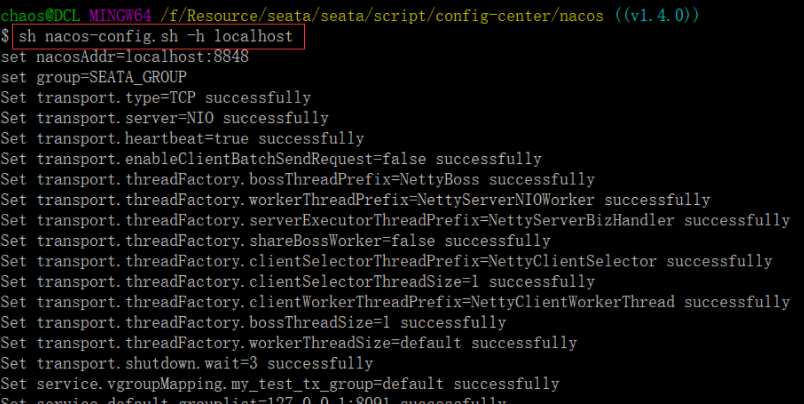Click the group=SEATA_GROUP line
Screen dimensions: 804x404
click(x=94, y=77)
